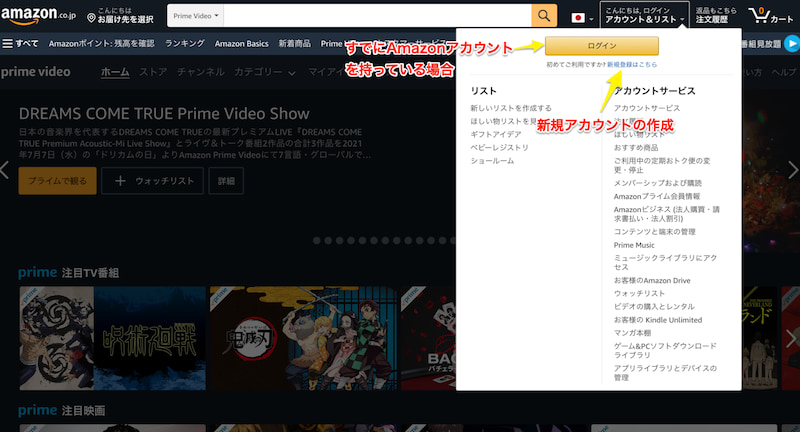
Task: Click おすすめ商品 link
Action: click(636, 147)
